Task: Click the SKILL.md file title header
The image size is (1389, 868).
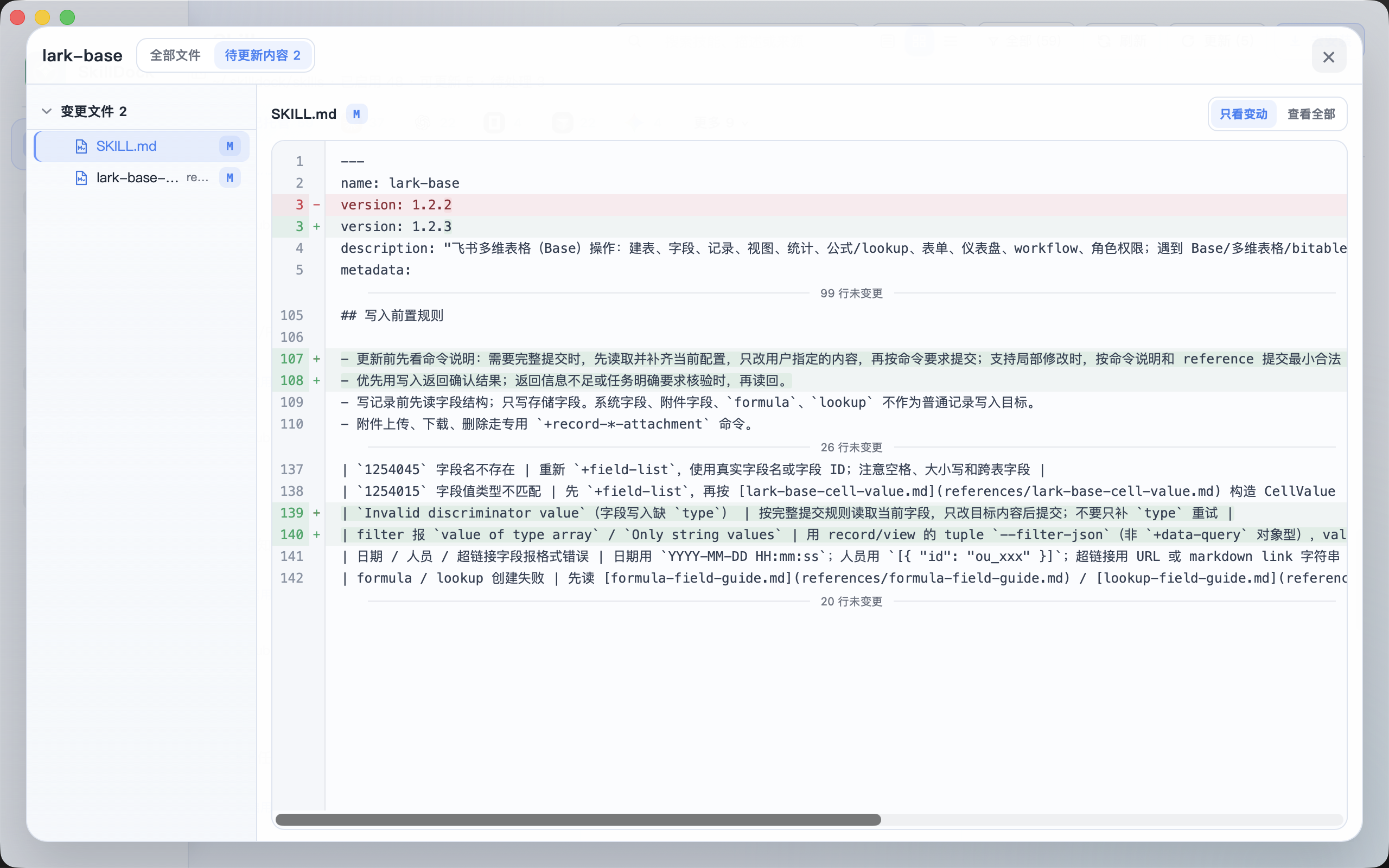Action: (x=304, y=114)
